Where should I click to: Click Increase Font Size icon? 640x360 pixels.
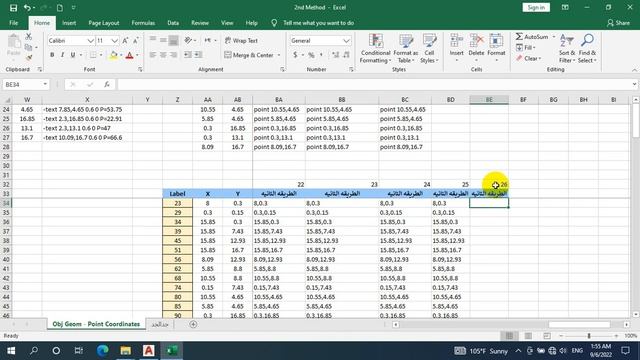(125, 40)
